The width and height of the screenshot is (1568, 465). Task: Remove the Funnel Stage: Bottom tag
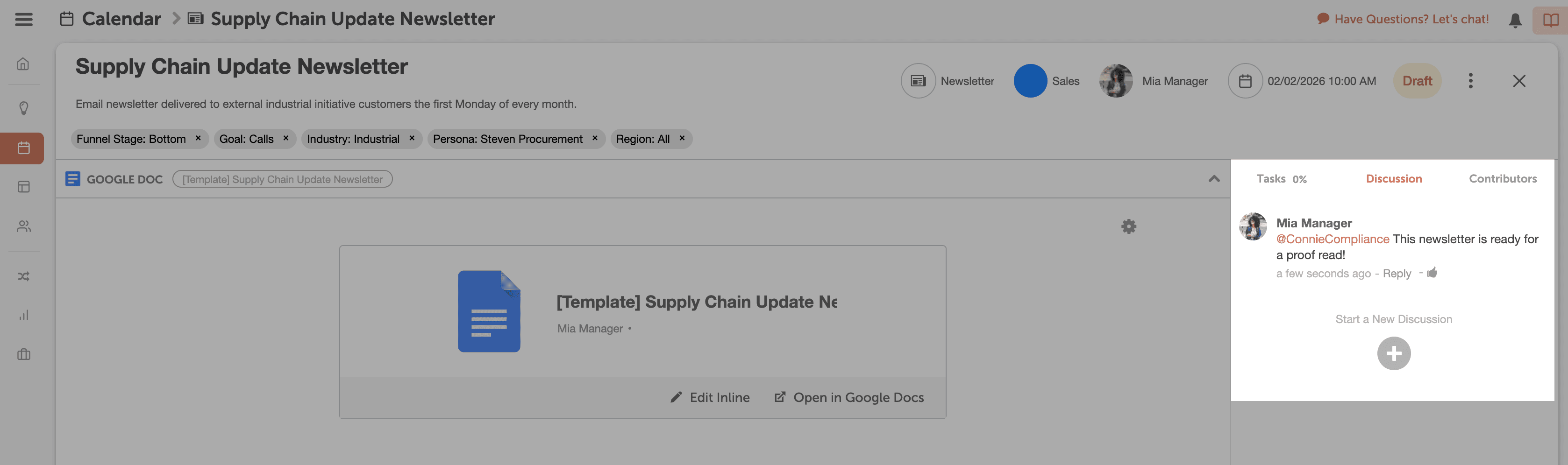pos(198,139)
